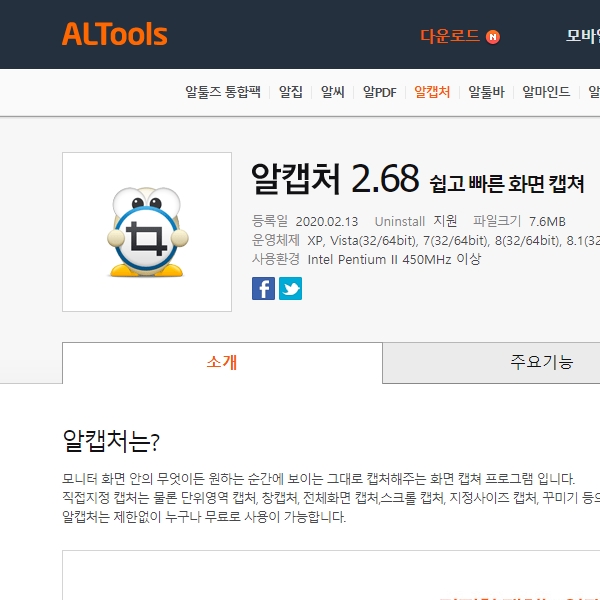This screenshot has height=600, width=600.
Task: Switch to the 소개 tab
Action: (222, 362)
